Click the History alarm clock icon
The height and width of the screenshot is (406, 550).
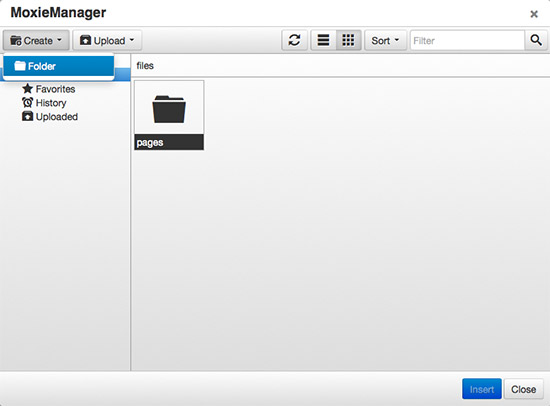(27, 102)
